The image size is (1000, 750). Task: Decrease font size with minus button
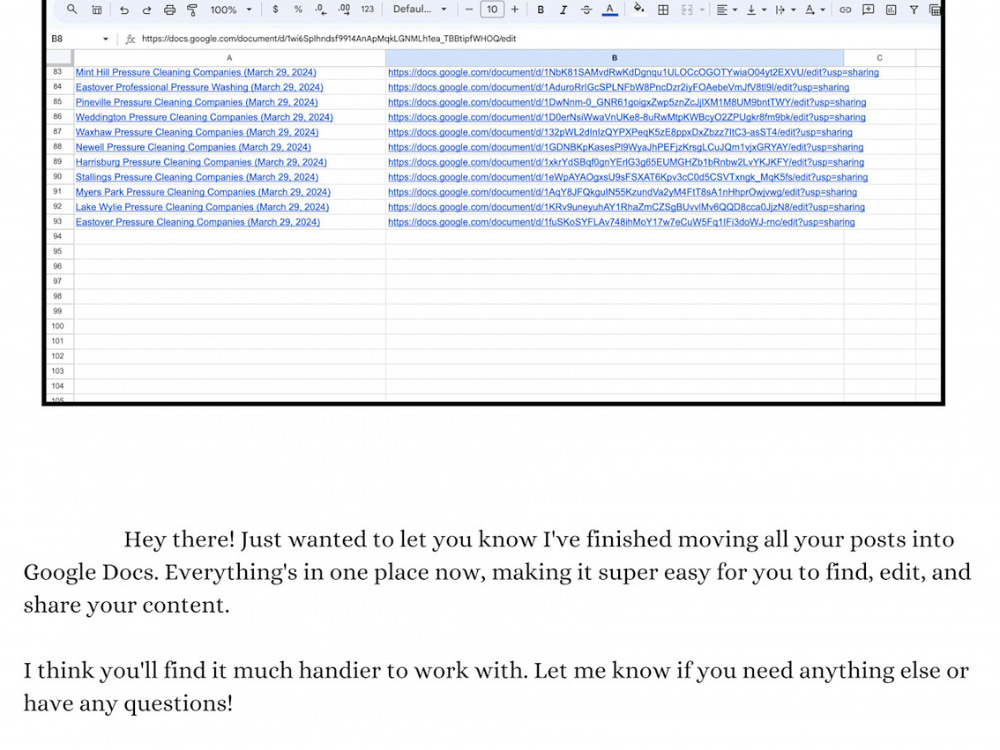(469, 9)
